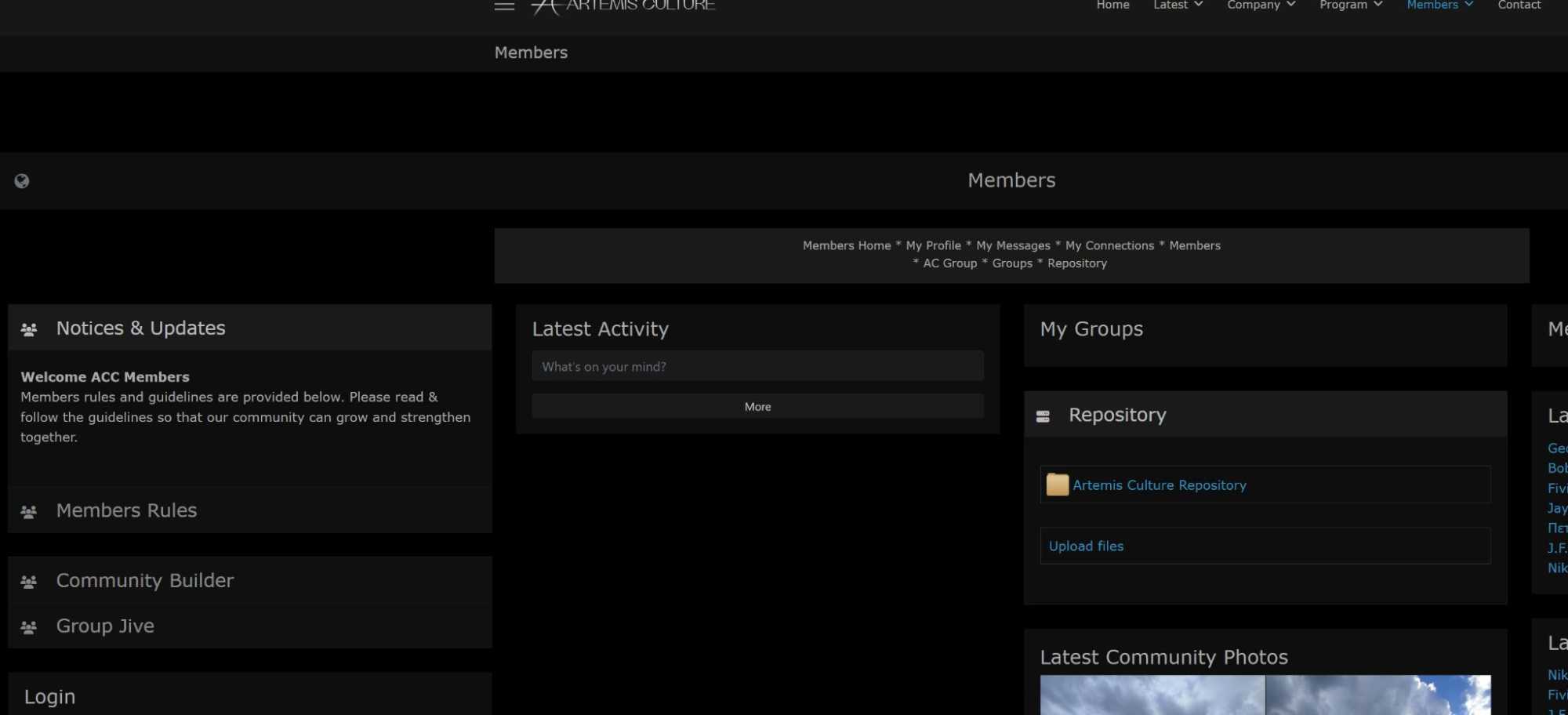Open the hamburger menu icon
The width and height of the screenshot is (1568, 715).
[x=504, y=5]
